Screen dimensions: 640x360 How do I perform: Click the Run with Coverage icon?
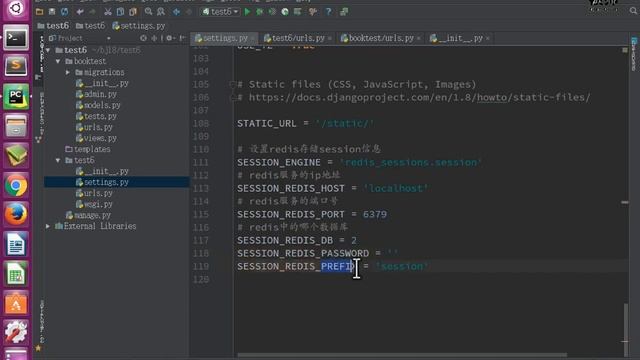point(272,12)
